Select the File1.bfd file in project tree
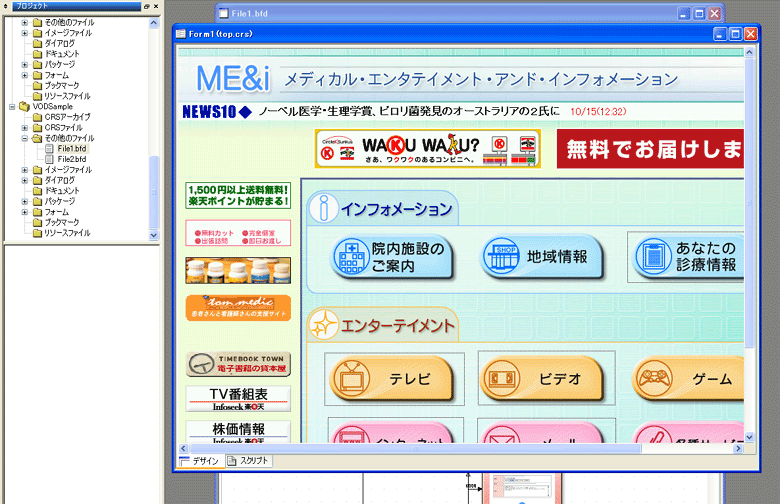780x504 pixels. pyautogui.click(x=72, y=148)
